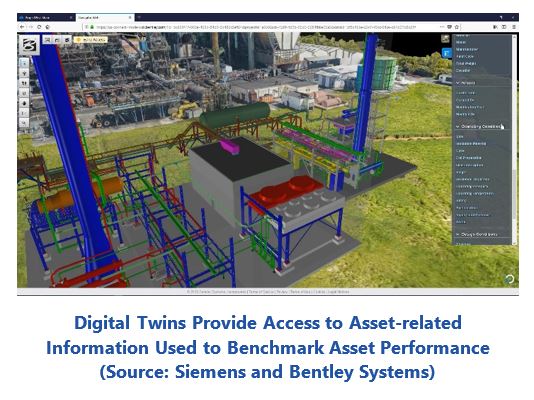Click the walk tool icon in left toolbar
534x400 pixels.
pyautogui.click(x=24, y=83)
